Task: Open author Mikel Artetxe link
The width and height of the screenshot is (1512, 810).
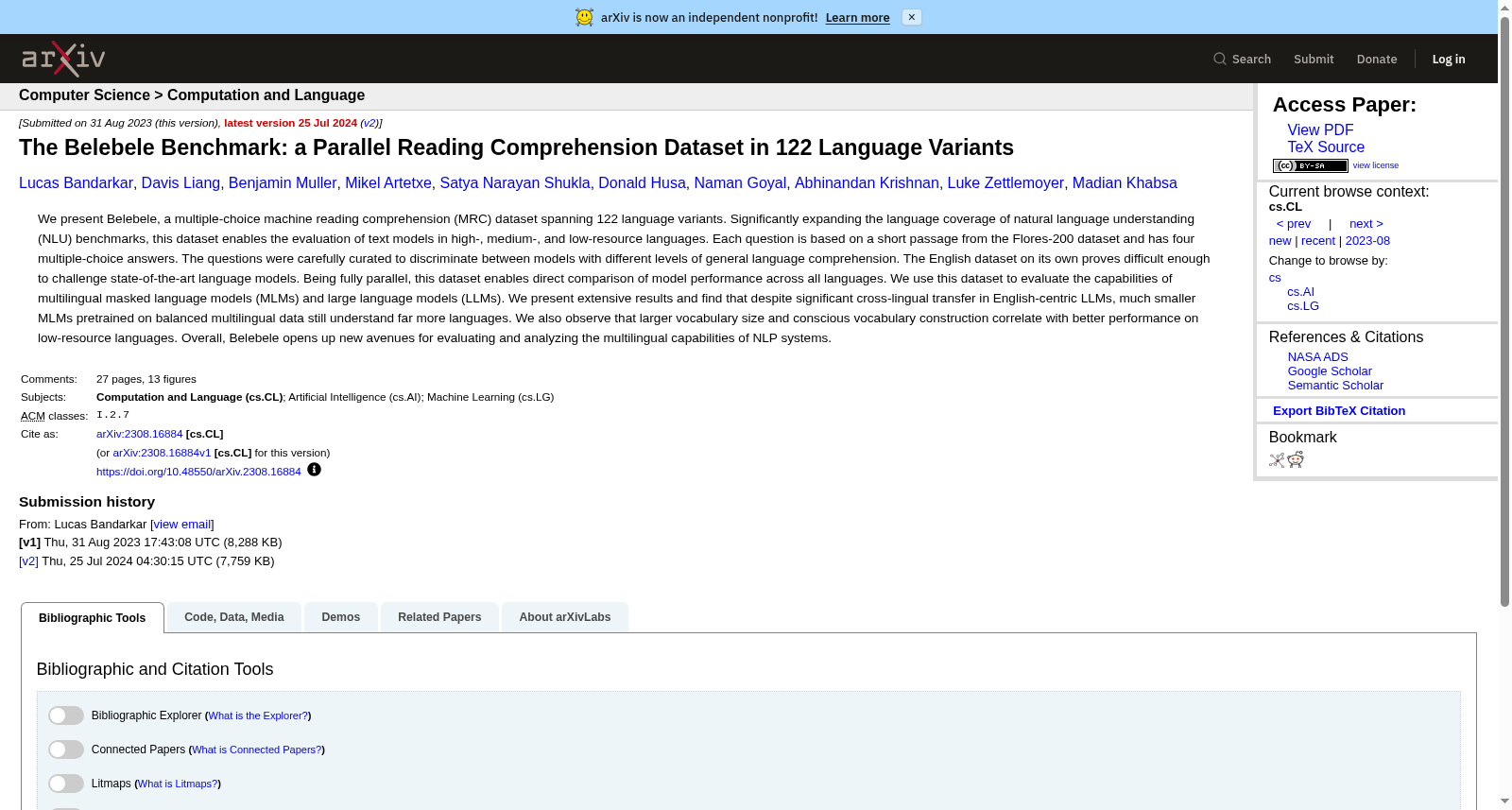Action: pos(388,183)
